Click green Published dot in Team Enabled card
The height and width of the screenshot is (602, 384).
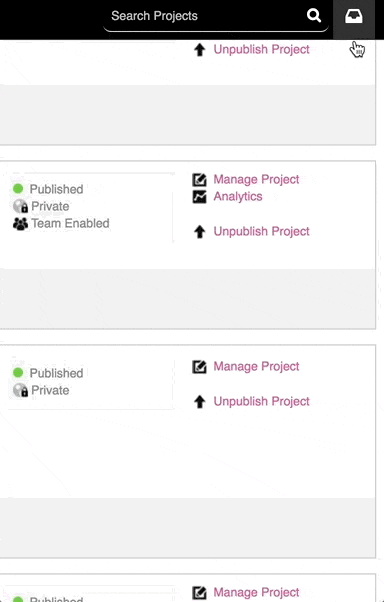(18, 189)
